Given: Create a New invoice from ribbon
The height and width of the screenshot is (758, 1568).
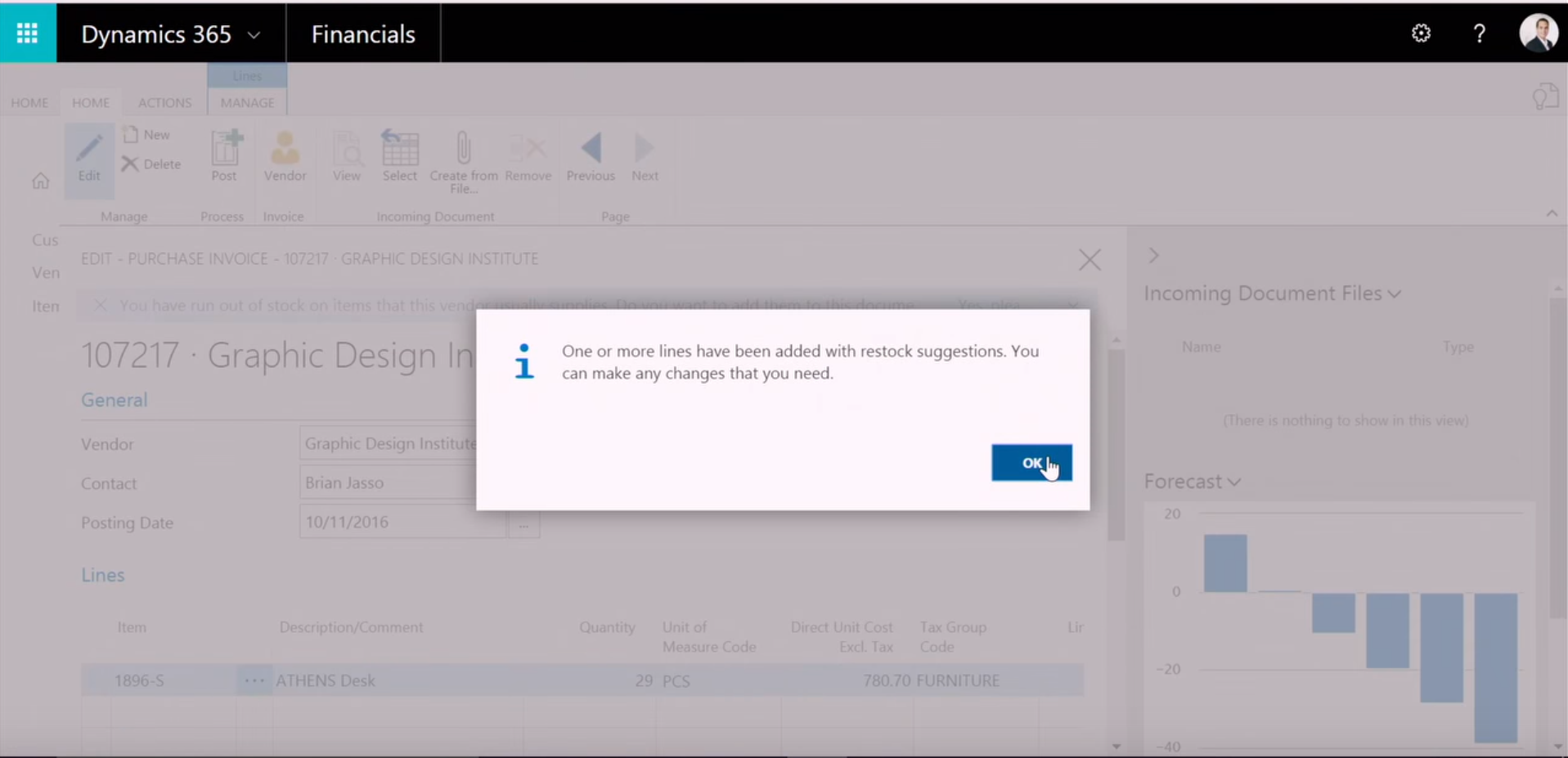Looking at the screenshot, I should pos(147,135).
